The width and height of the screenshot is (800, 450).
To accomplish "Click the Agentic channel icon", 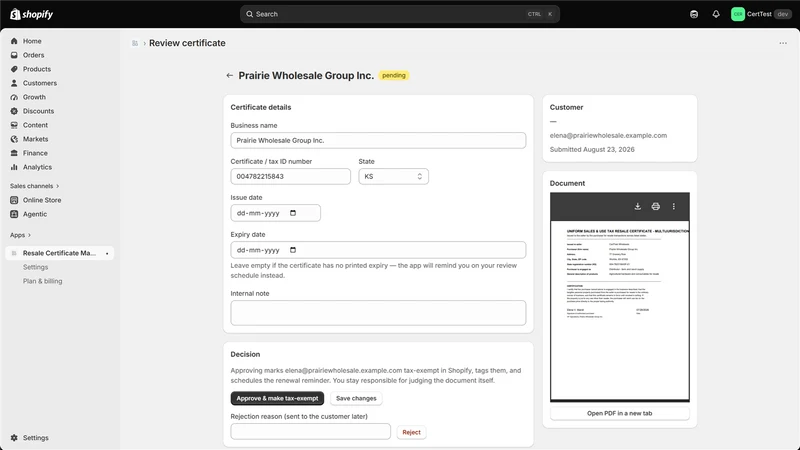I will 14,214.
